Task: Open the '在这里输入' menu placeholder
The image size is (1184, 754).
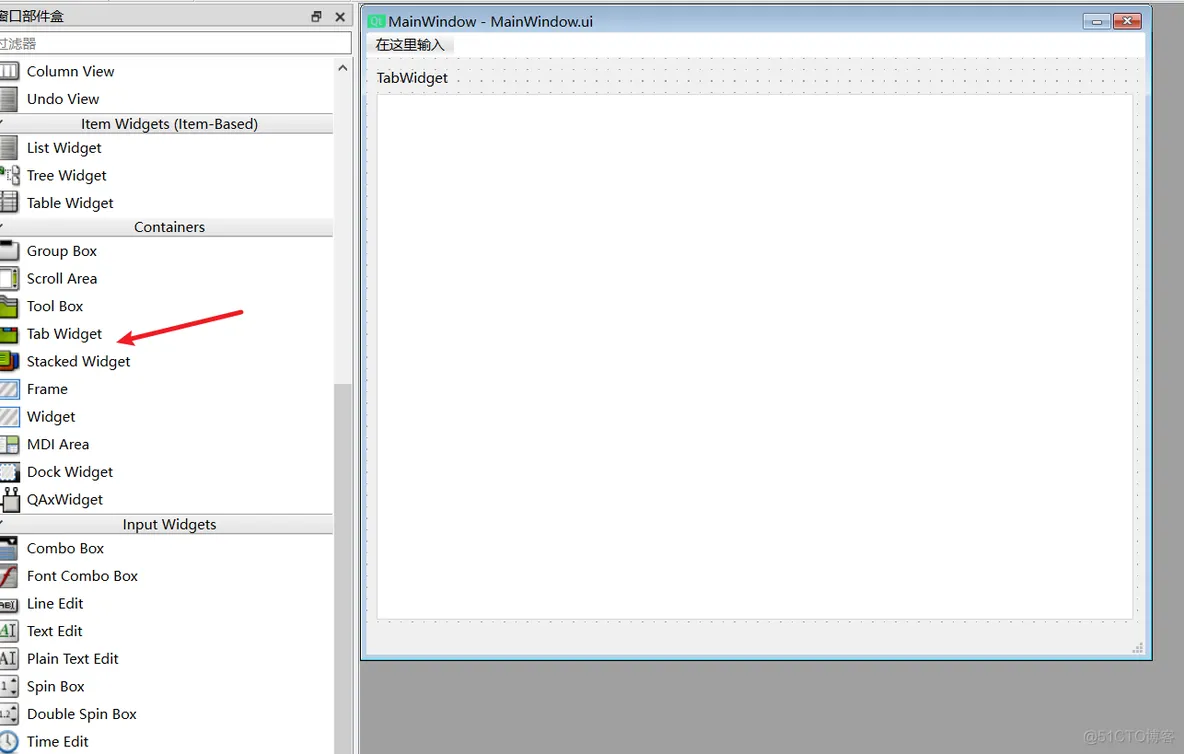Action: (410, 45)
